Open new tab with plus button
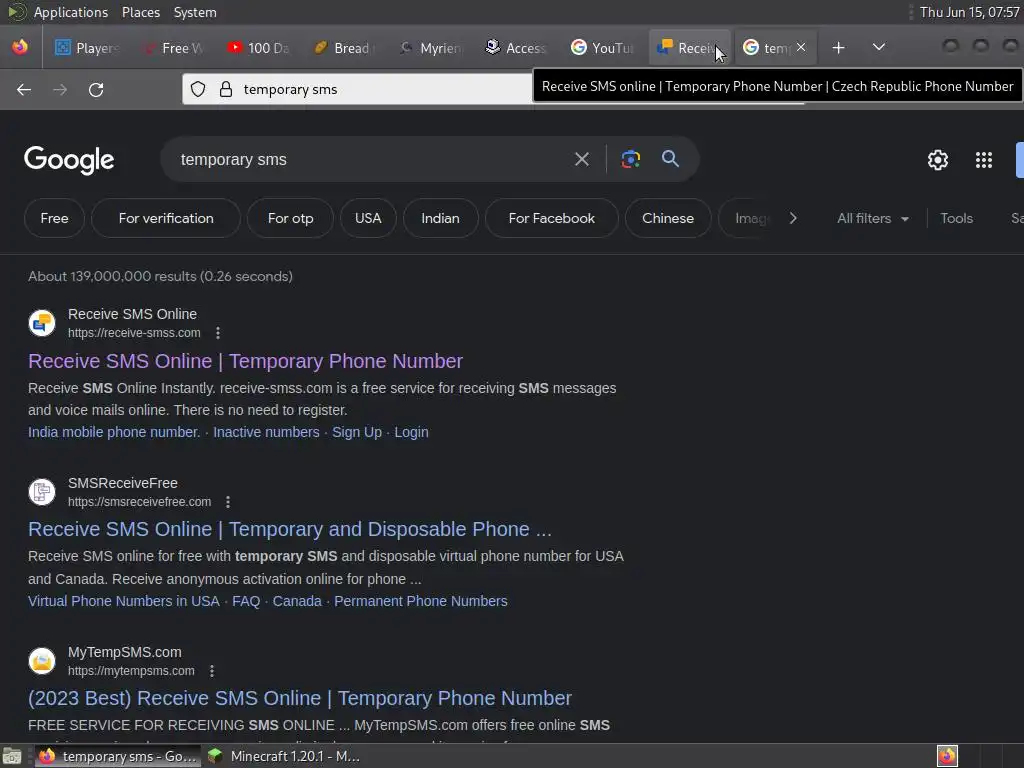Viewport: 1024px width, 768px height. (x=839, y=48)
